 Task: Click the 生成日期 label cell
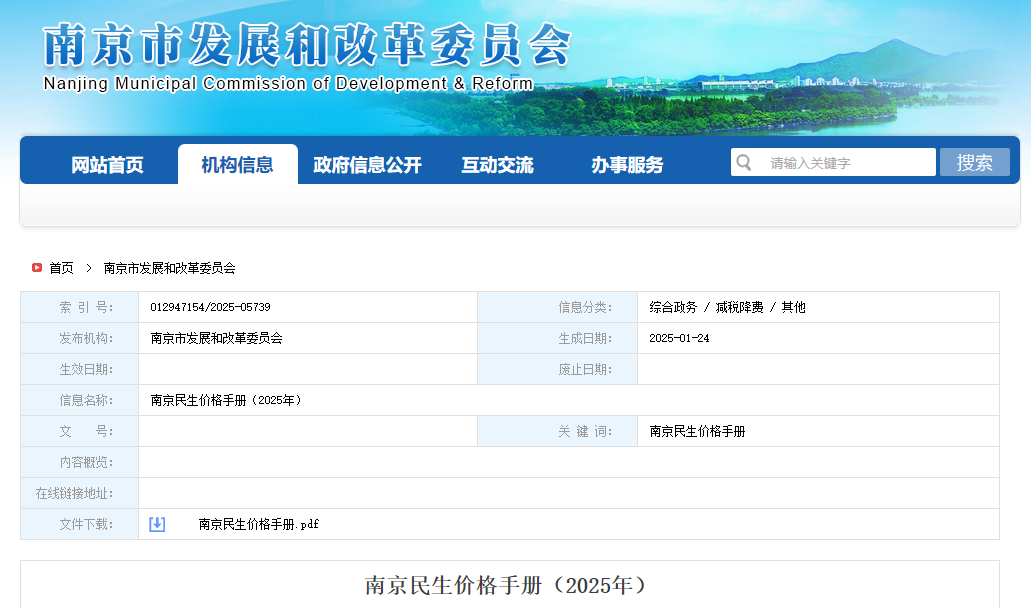click(x=558, y=338)
